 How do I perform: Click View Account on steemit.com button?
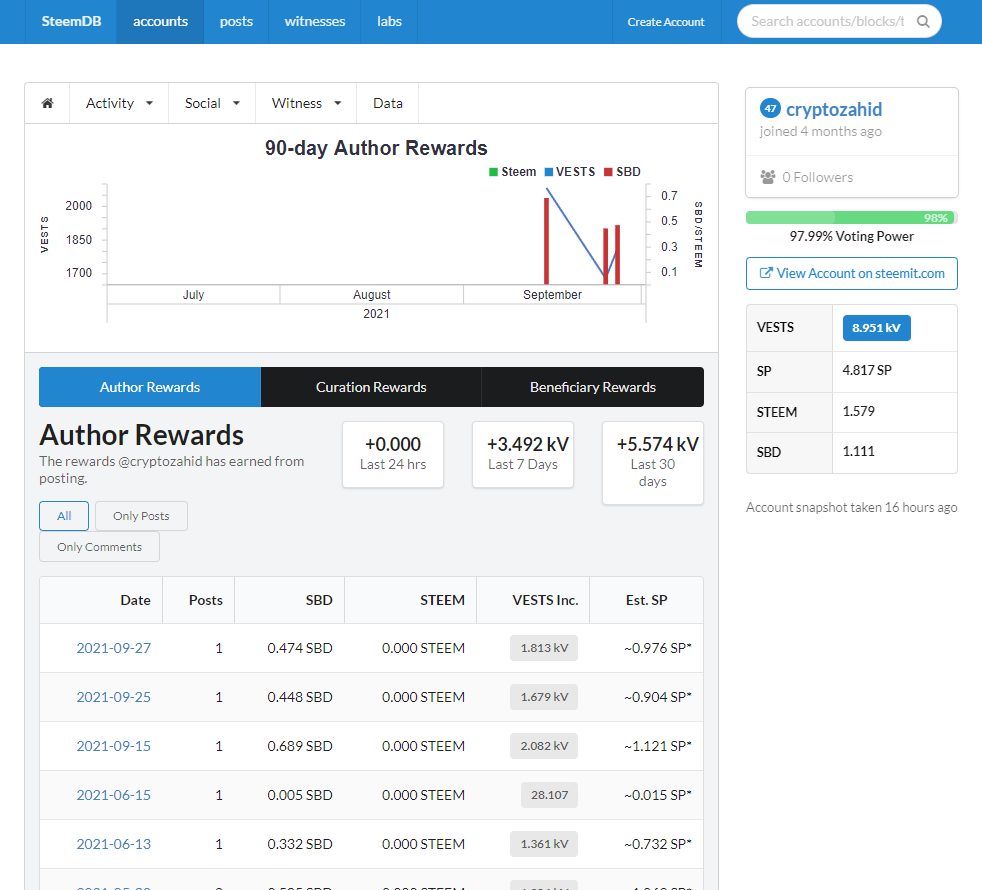click(x=852, y=274)
